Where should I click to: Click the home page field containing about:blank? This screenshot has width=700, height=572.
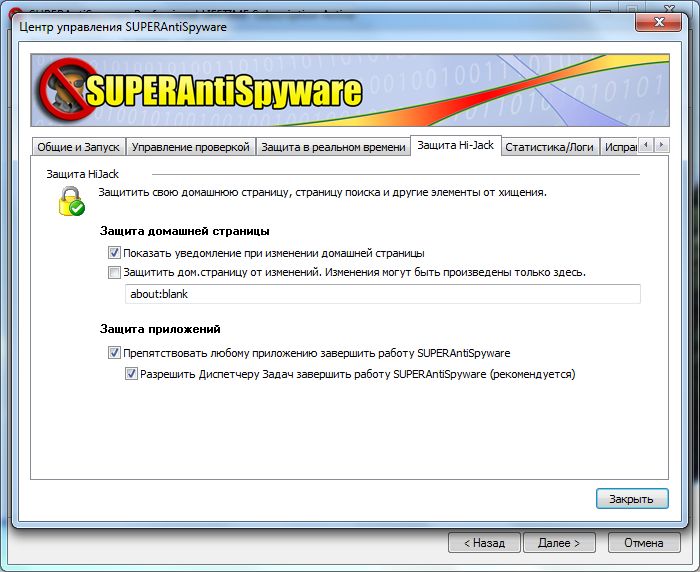pyautogui.click(x=380, y=294)
